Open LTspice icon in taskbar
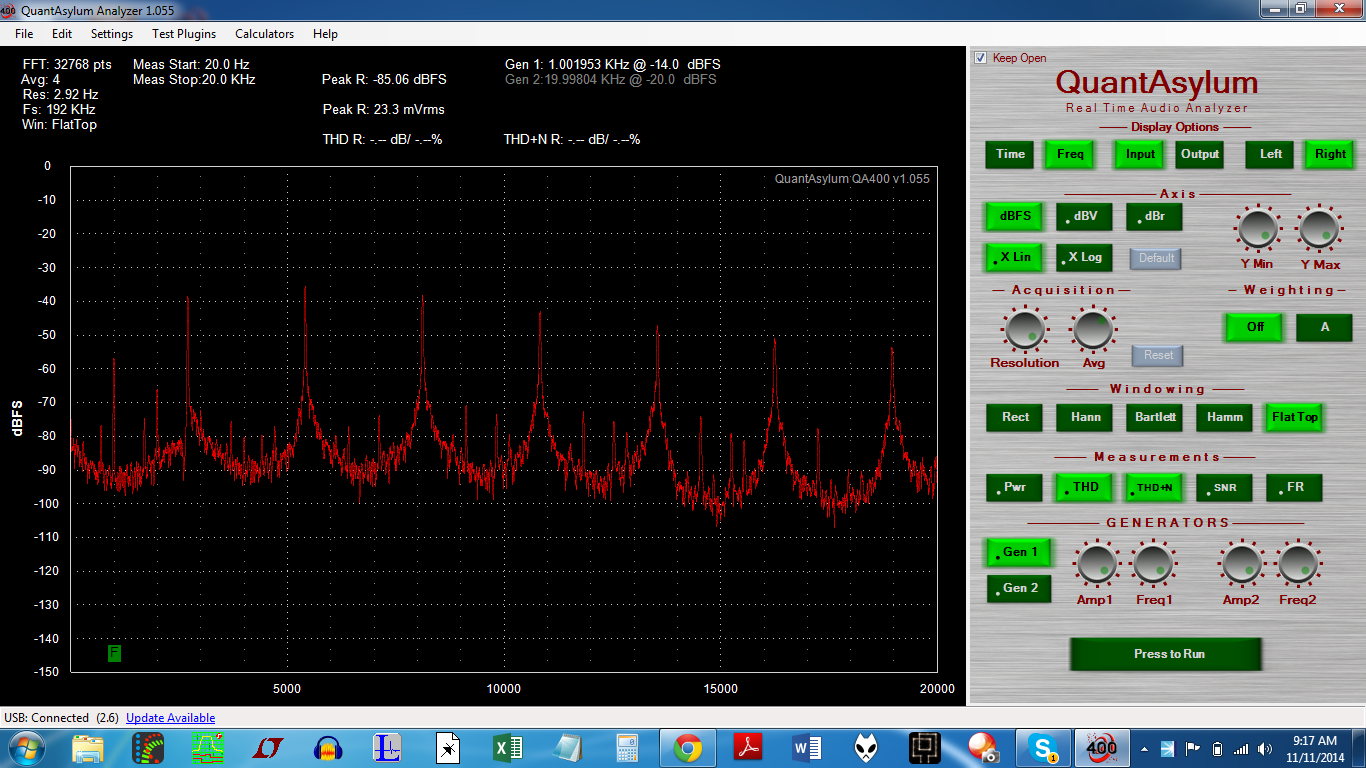This screenshot has height=768, width=1366. [269, 748]
